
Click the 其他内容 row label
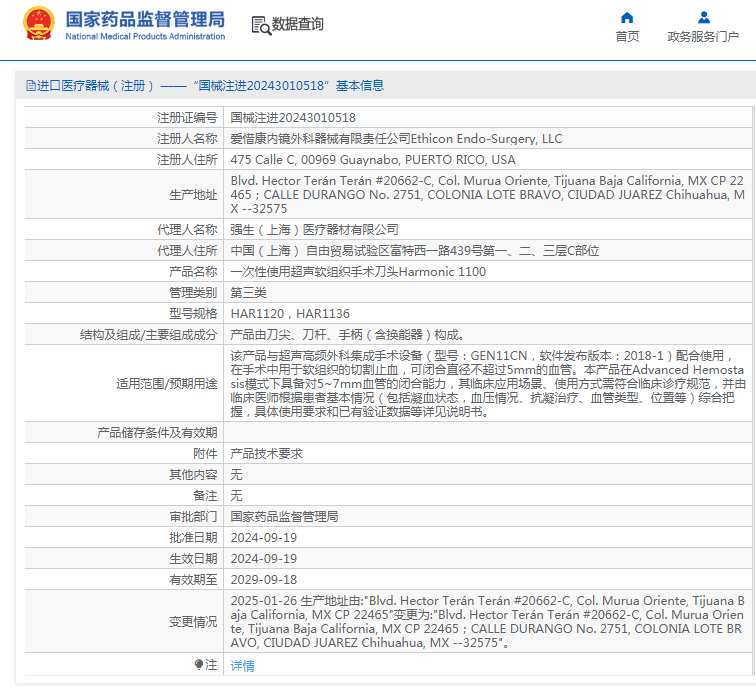(193, 474)
